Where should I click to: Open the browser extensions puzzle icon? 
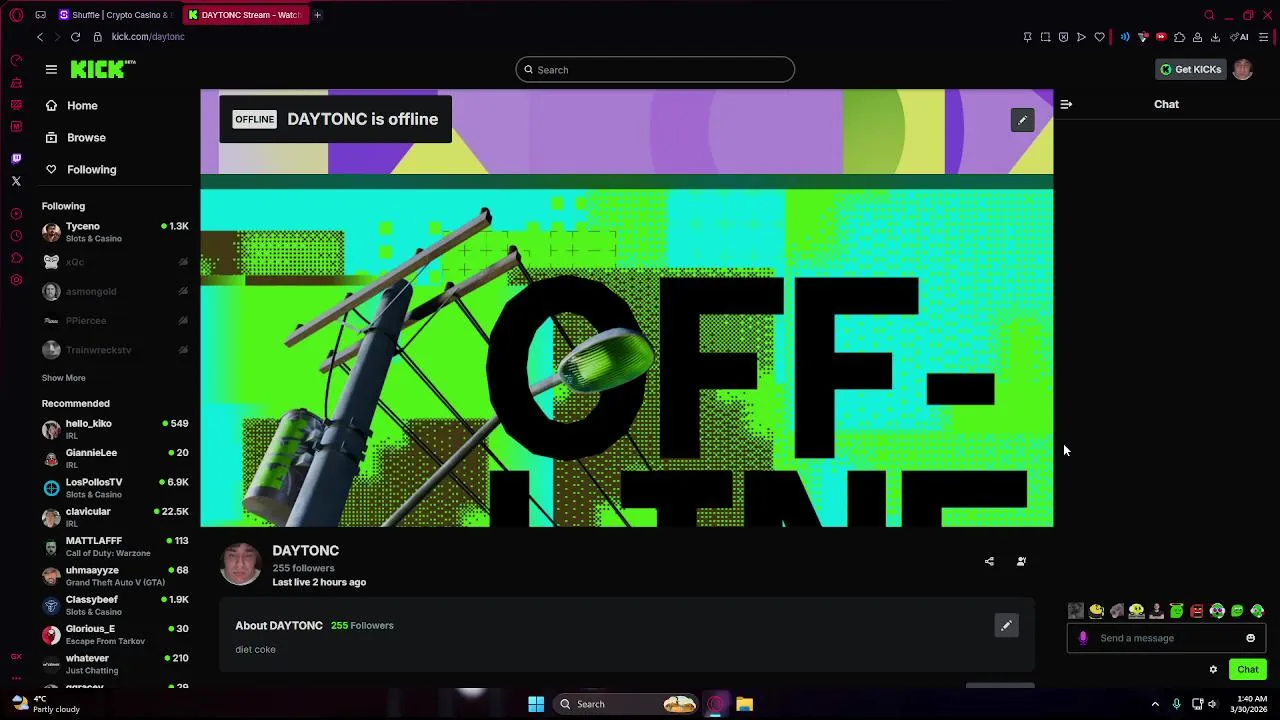1179,37
